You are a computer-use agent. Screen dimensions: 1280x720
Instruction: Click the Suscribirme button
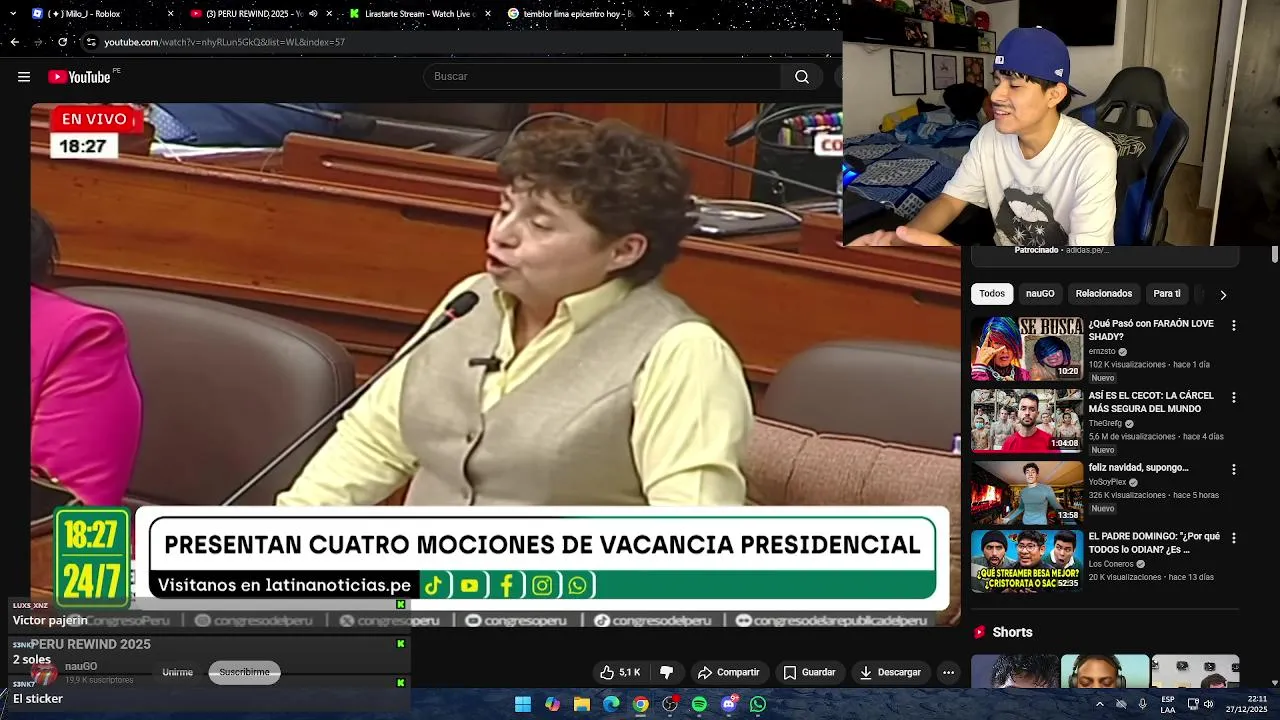(x=244, y=672)
